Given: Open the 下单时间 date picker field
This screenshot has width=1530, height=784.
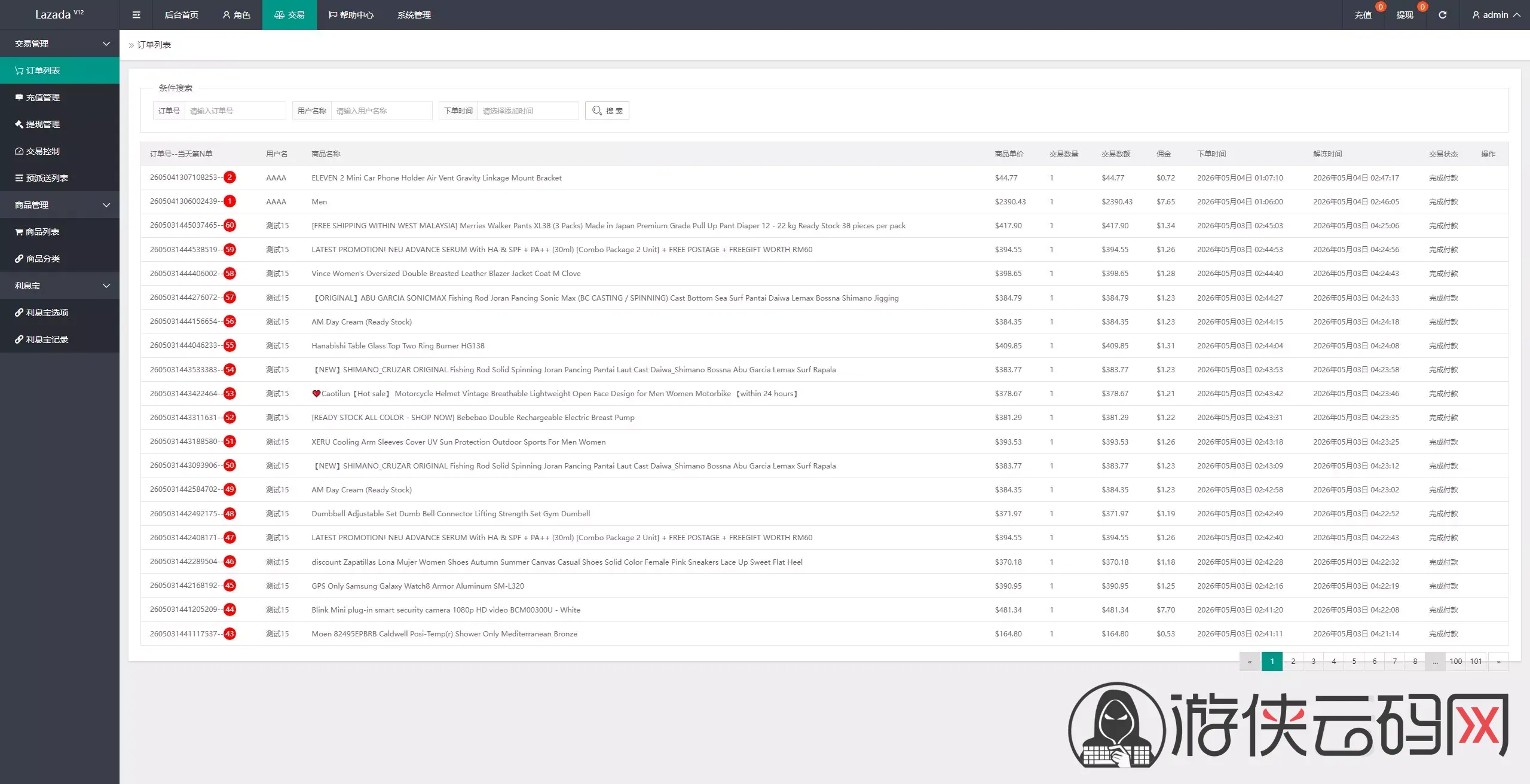Looking at the screenshot, I should click(x=528, y=111).
